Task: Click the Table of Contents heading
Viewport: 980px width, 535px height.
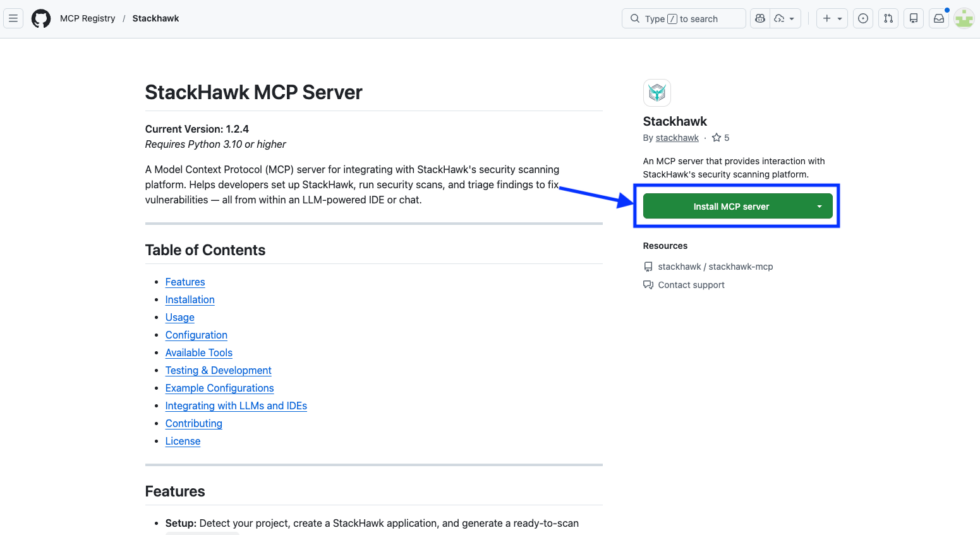Action: click(x=205, y=250)
